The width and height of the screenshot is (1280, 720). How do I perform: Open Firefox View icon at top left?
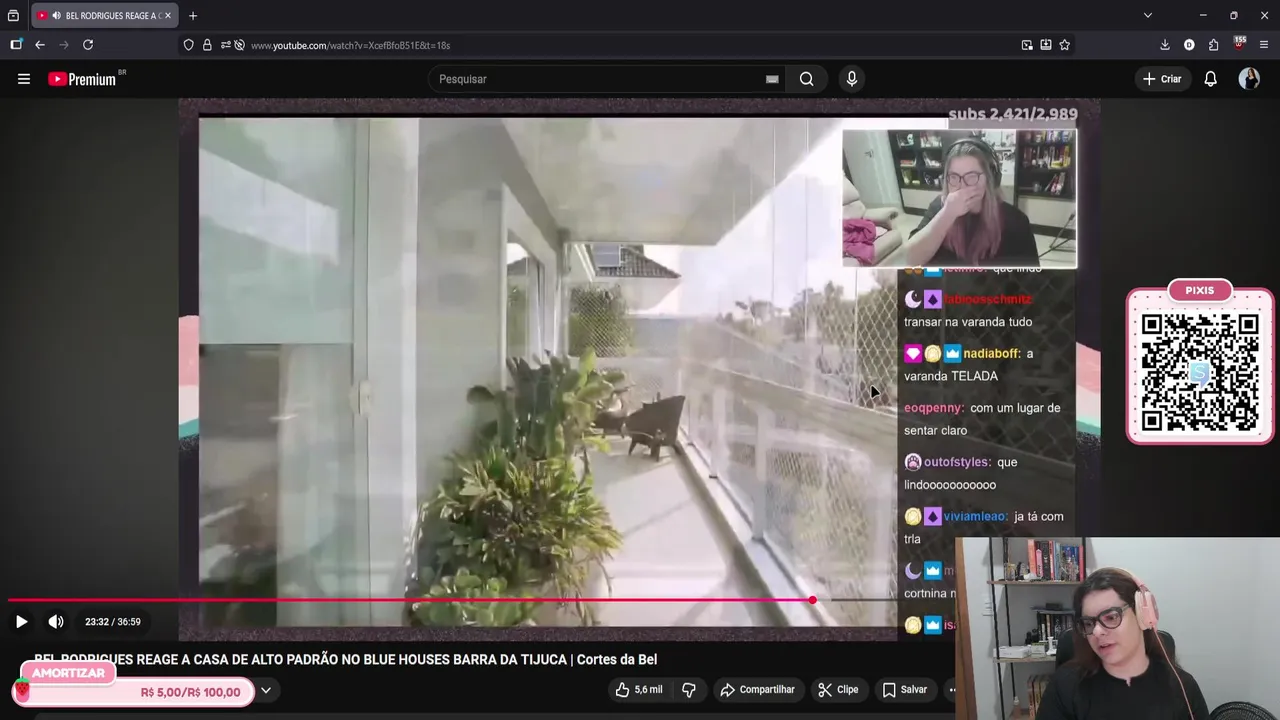tap(13, 15)
